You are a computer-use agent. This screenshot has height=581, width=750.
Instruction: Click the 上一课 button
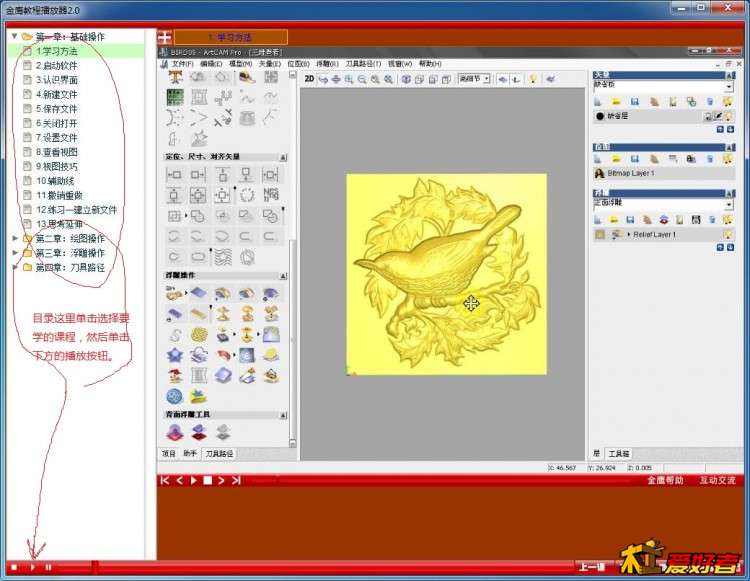tap(592, 567)
